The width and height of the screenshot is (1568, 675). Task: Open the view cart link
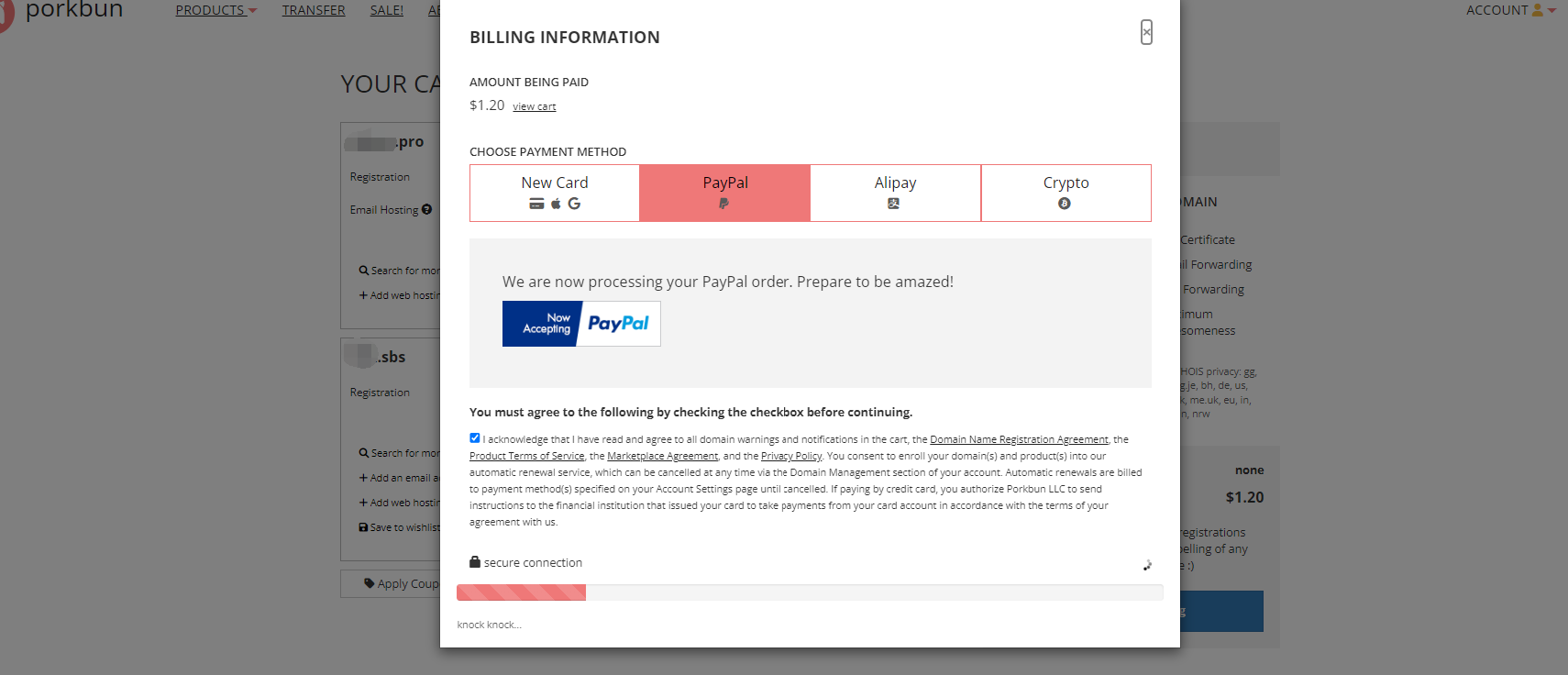click(535, 106)
